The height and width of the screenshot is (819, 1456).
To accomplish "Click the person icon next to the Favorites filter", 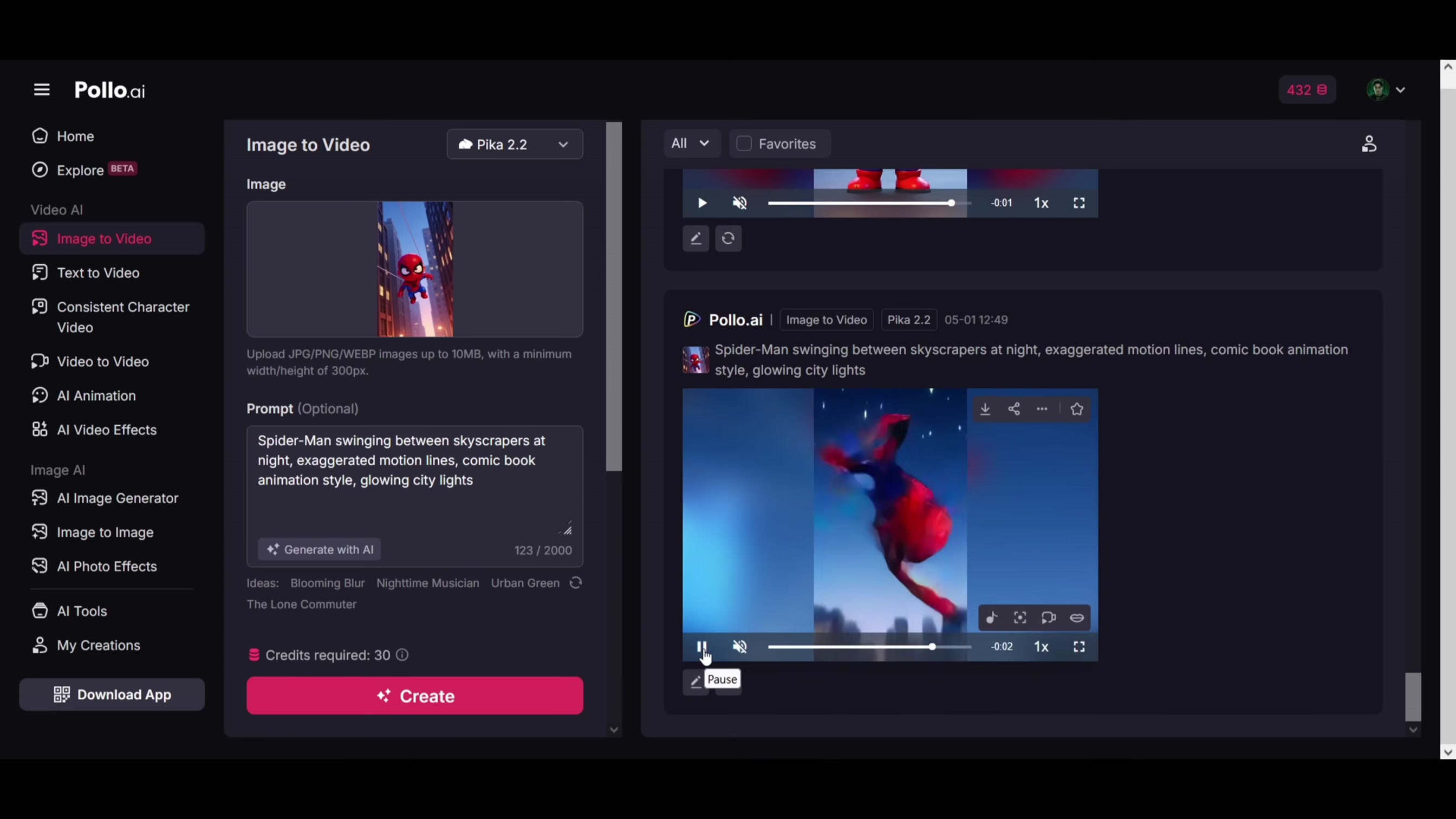I will click(x=1369, y=144).
